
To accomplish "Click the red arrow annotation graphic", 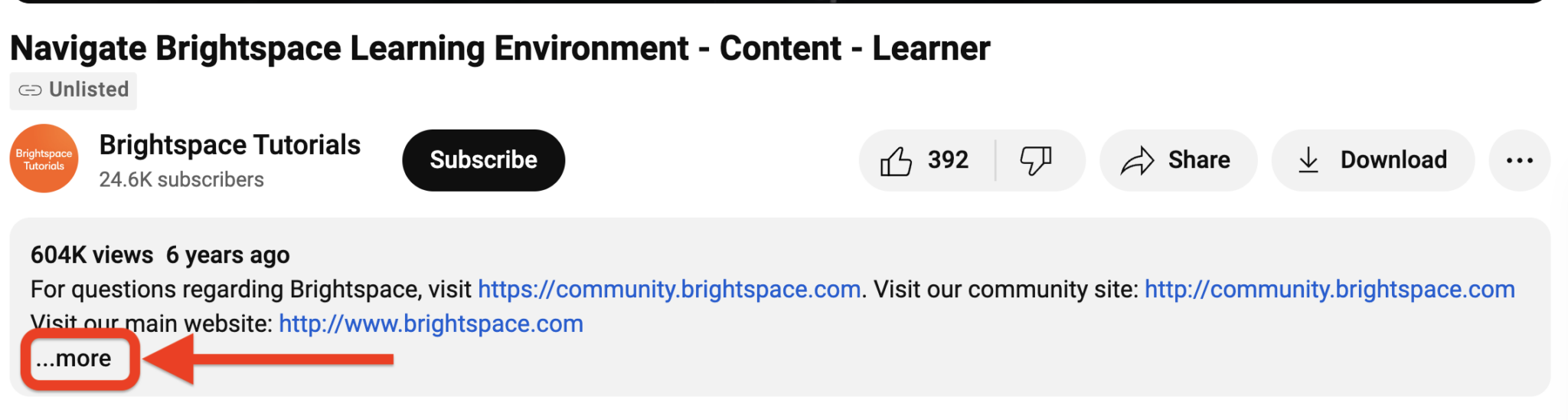I will tap(268, 359).
